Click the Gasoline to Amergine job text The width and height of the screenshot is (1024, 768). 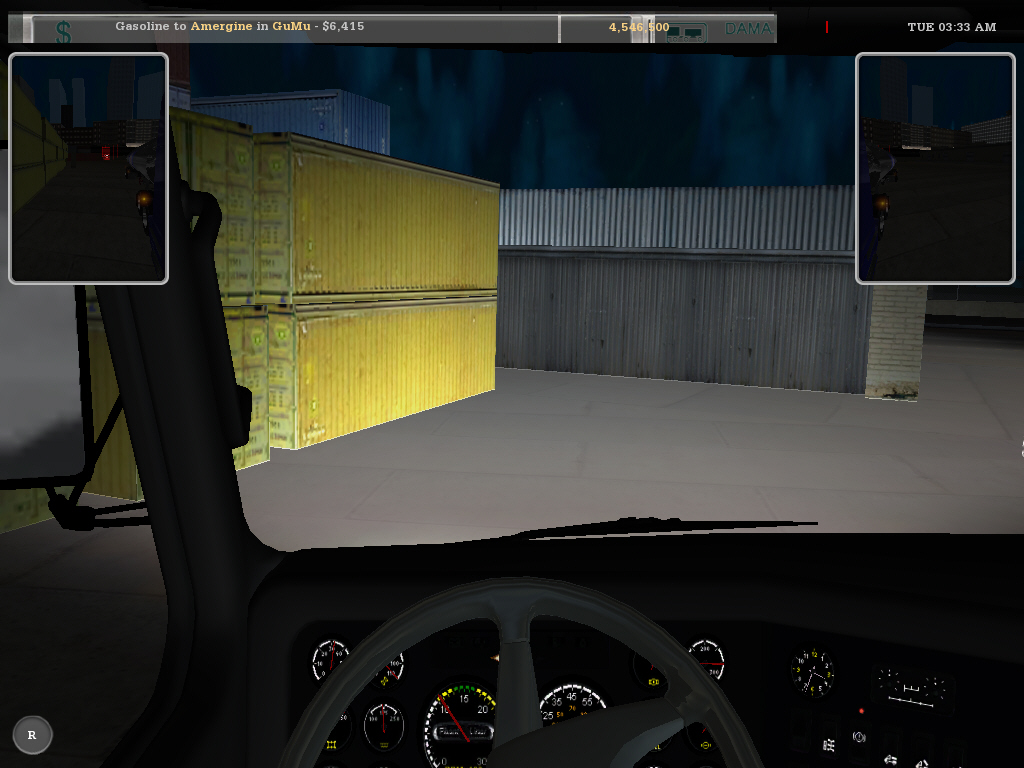point(240,26)
